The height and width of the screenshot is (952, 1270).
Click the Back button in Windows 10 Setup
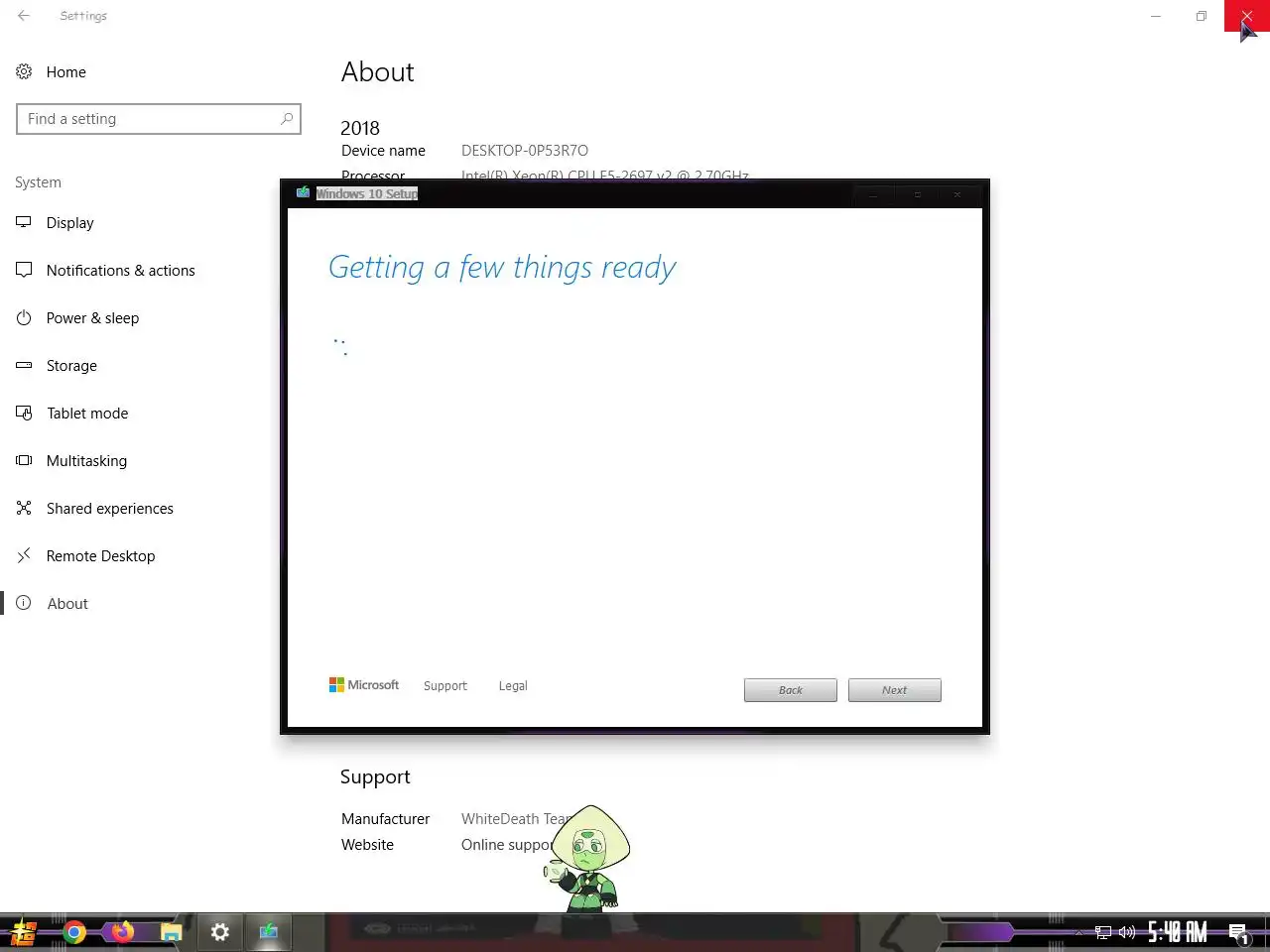click(x=791, y=690)
